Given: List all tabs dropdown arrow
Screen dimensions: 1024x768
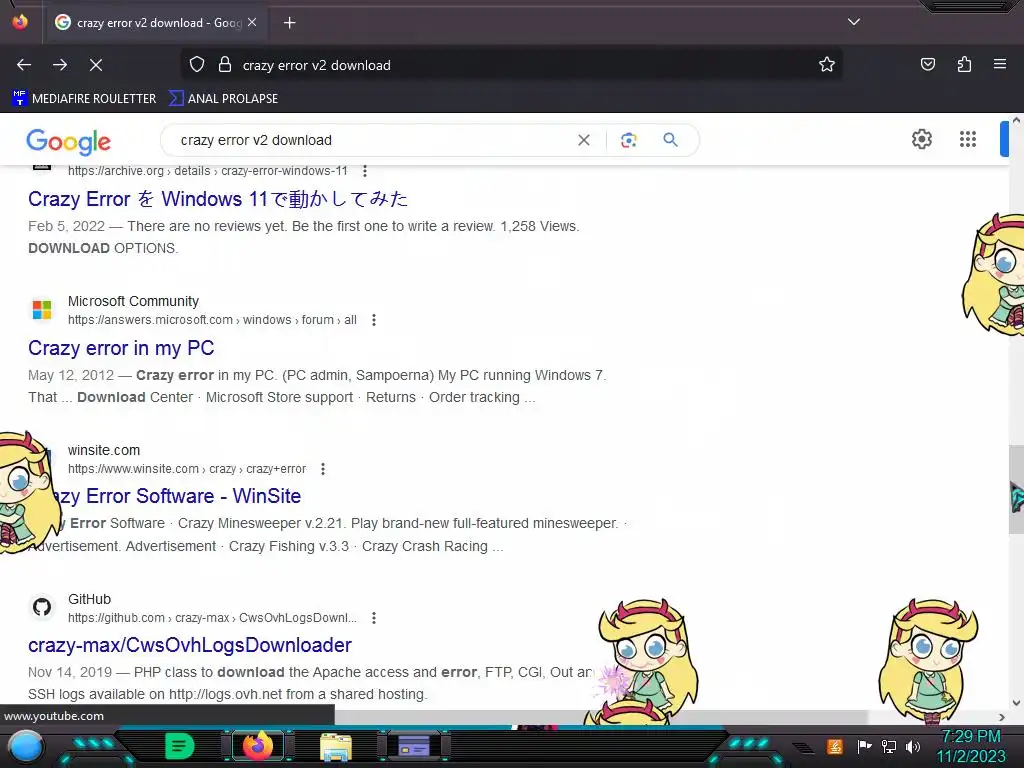Looking at the screenshot, I should [x=854, y=22].
